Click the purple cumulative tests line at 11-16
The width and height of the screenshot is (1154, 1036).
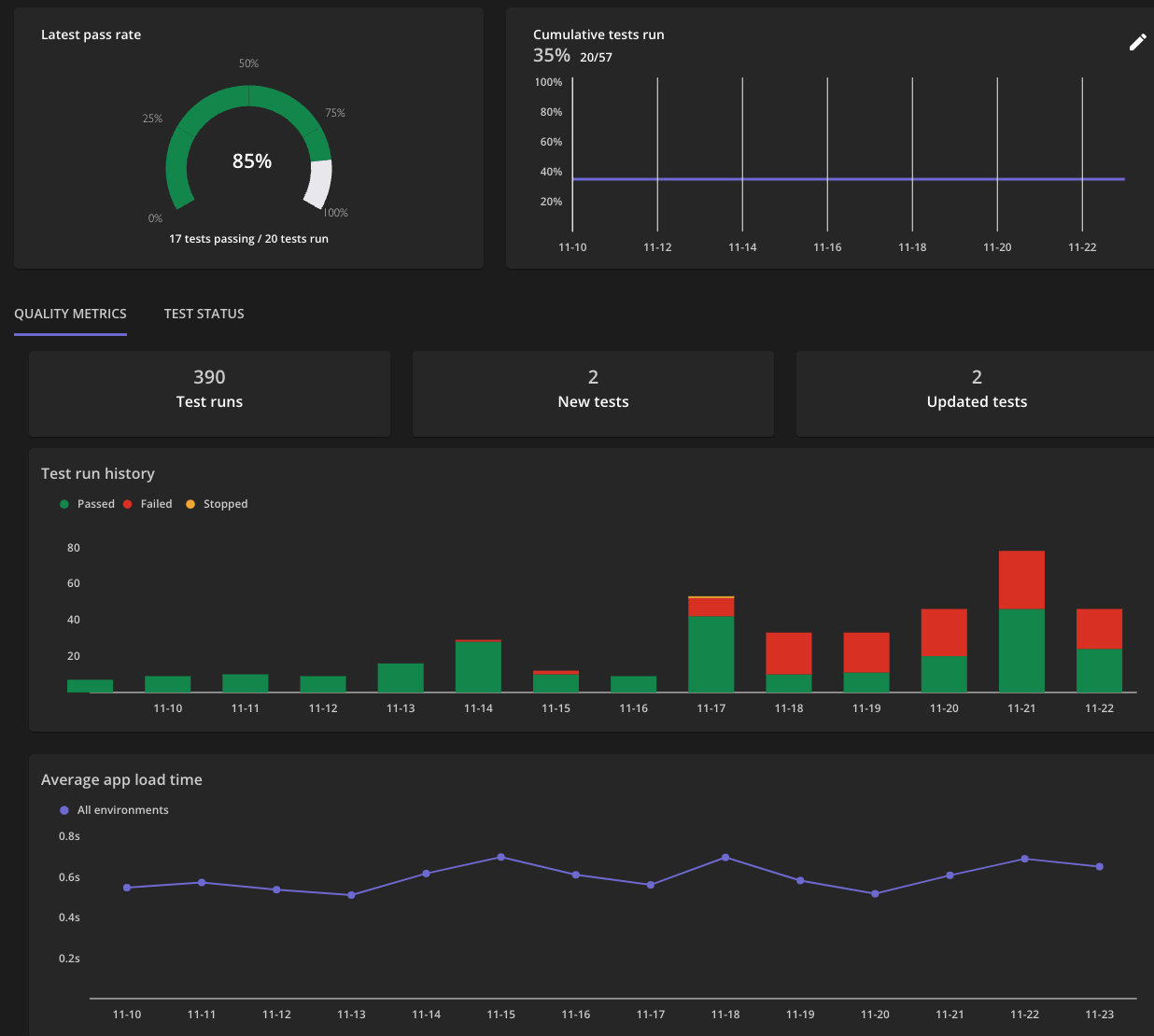coord(827,179)
